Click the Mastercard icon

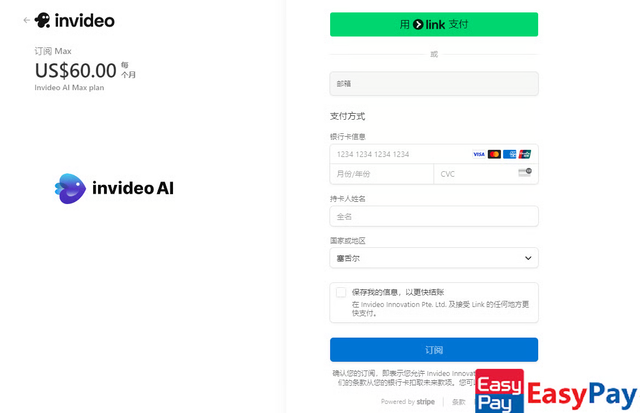494,154
